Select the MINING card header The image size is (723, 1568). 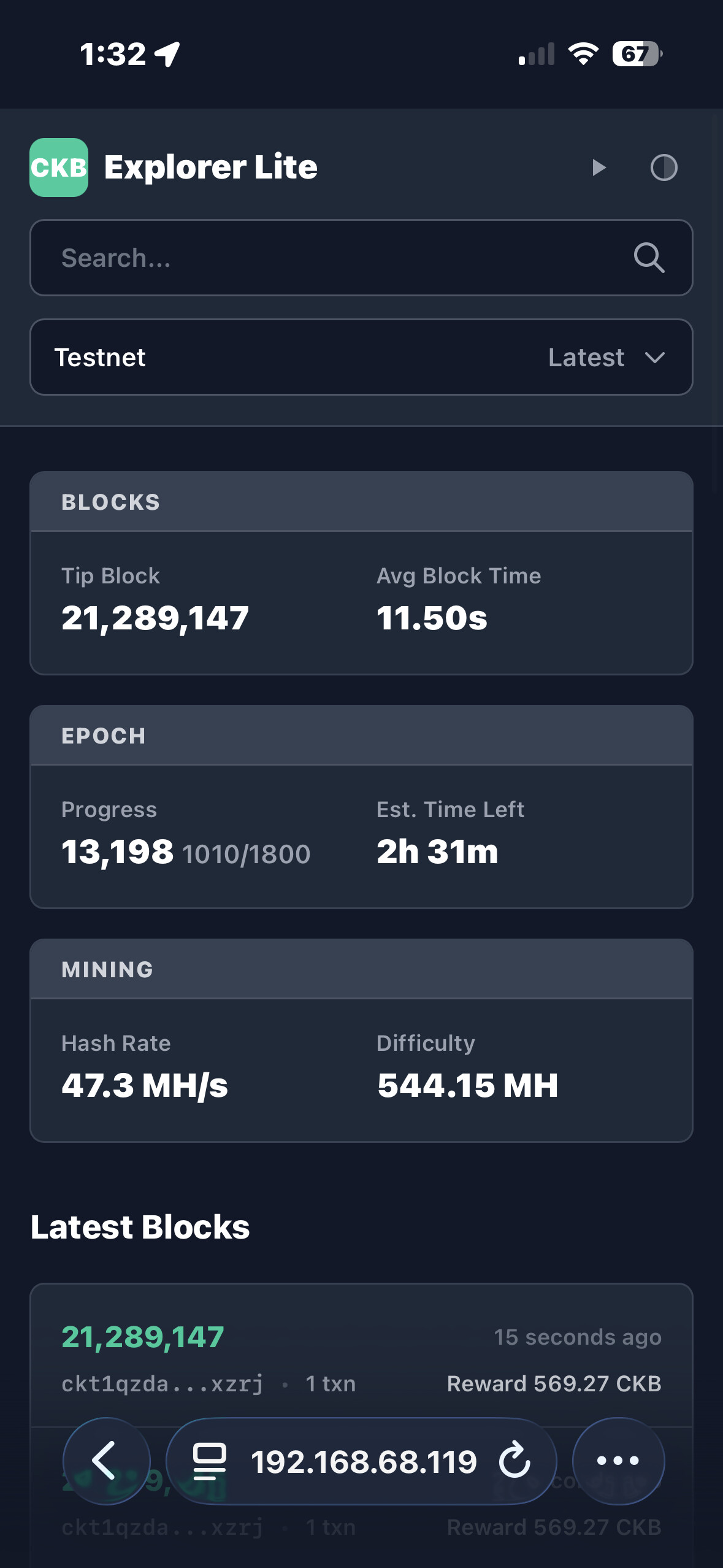[361, 969]
